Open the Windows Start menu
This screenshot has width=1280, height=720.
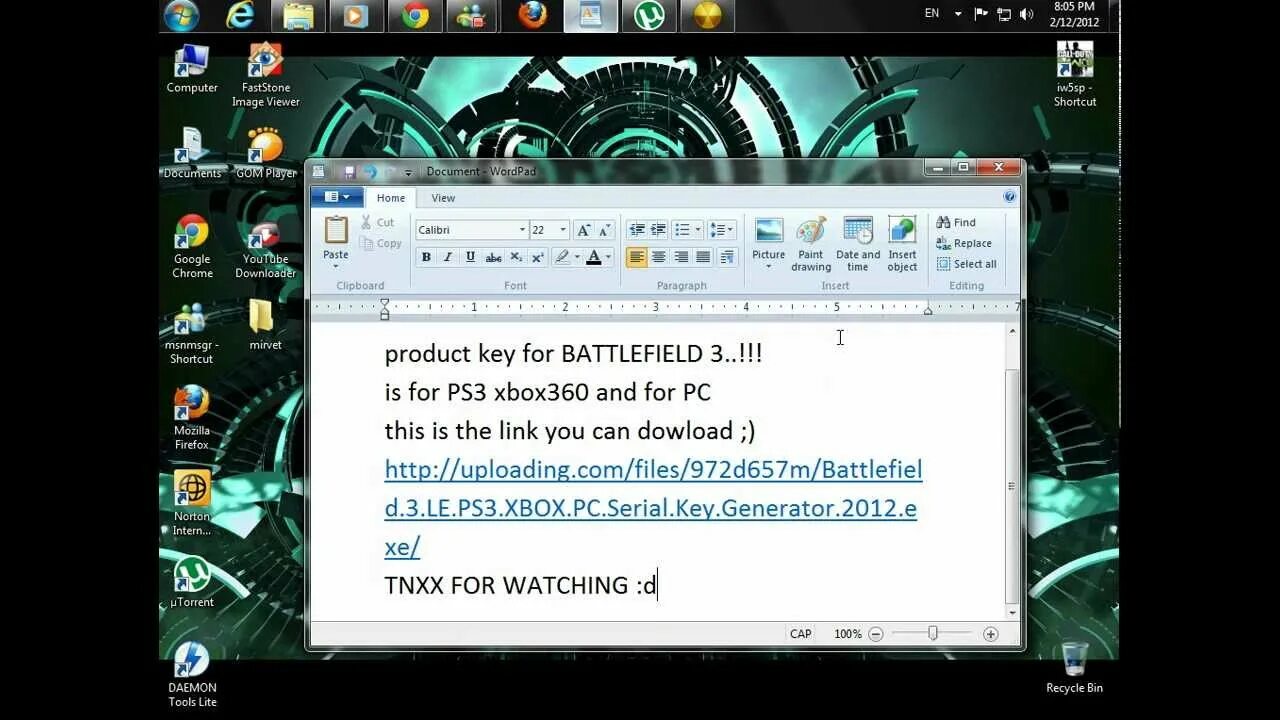pyautogui.click(x=181, y=15)
